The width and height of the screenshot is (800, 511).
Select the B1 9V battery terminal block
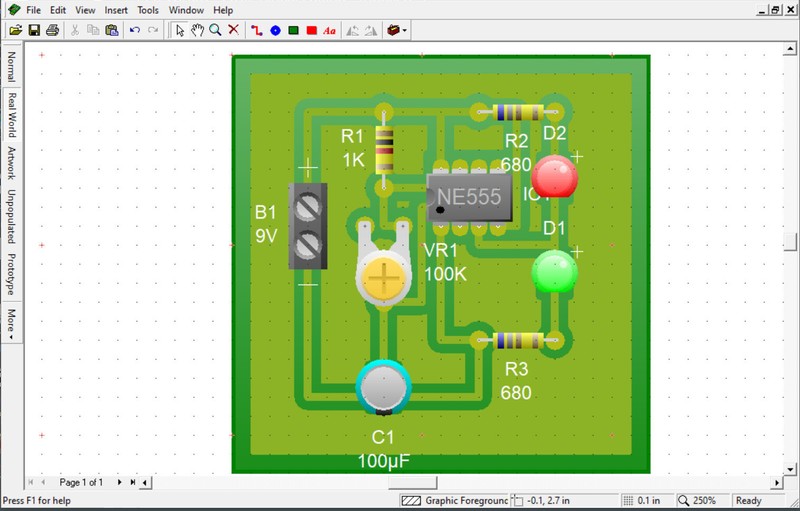(308, 226)
